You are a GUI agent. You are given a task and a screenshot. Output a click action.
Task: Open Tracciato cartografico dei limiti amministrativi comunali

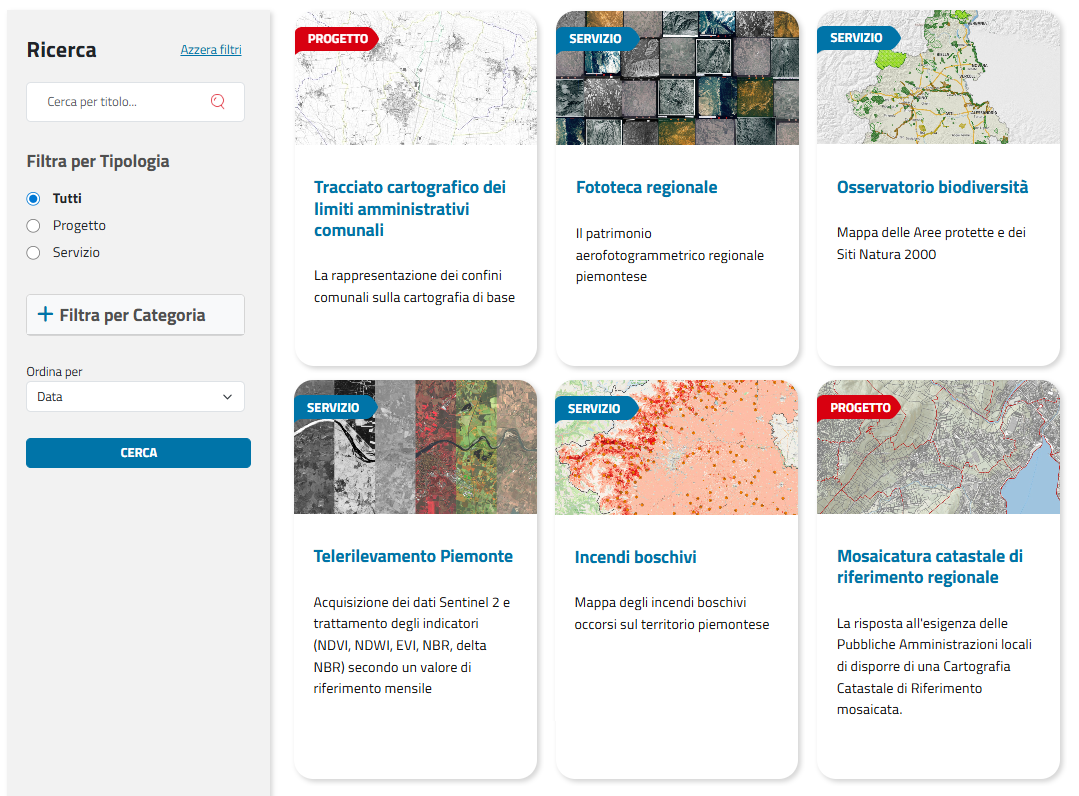[409, 208]
